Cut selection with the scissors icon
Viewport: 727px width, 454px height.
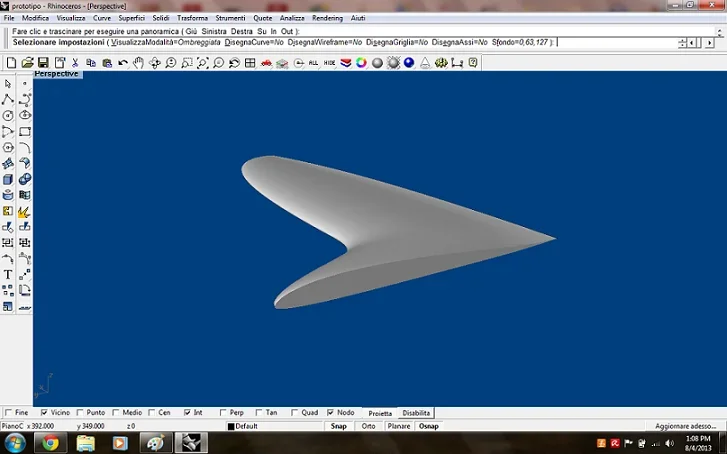(x=75, y=63)
